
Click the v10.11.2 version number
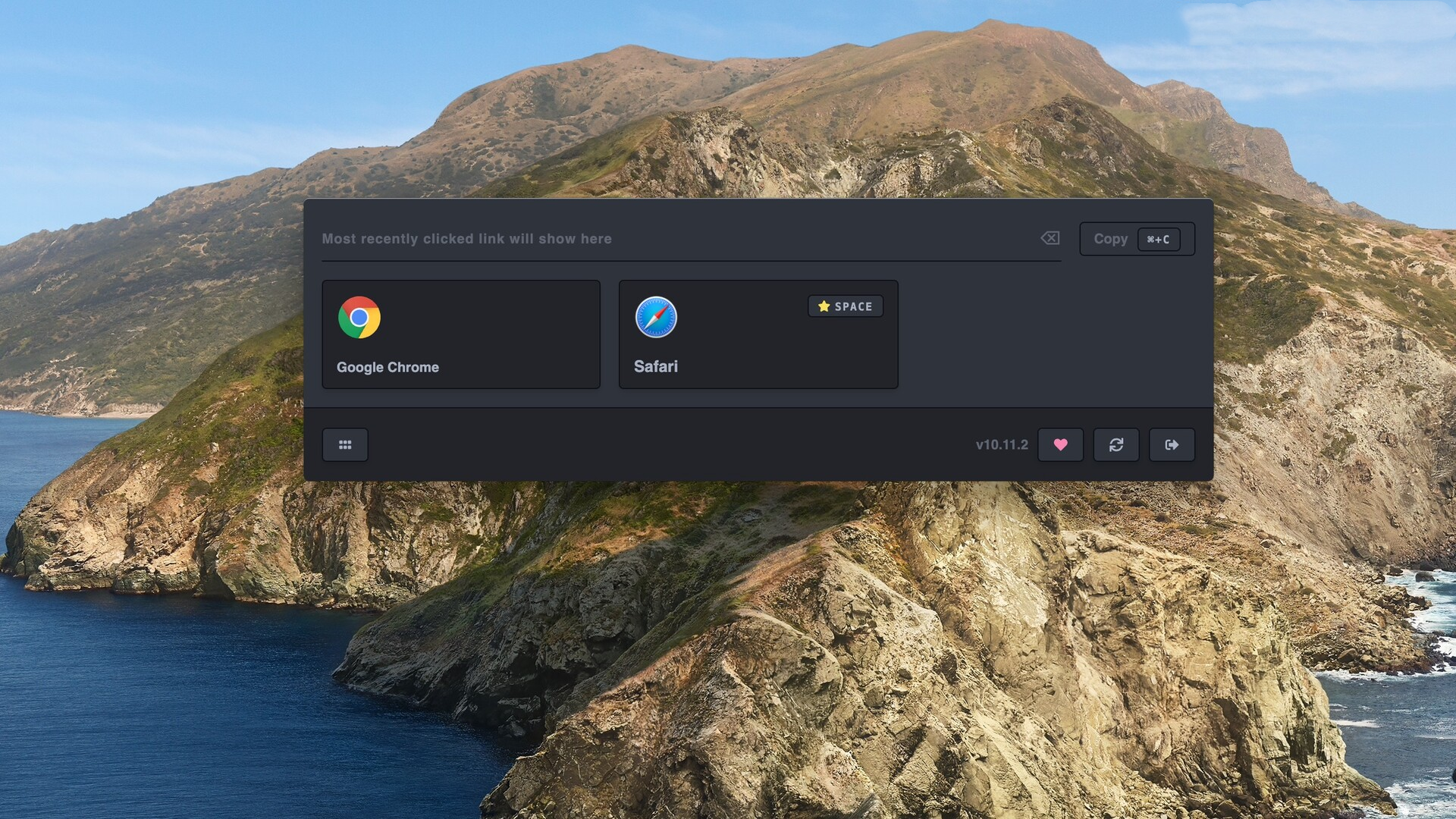pos(1002,444)
